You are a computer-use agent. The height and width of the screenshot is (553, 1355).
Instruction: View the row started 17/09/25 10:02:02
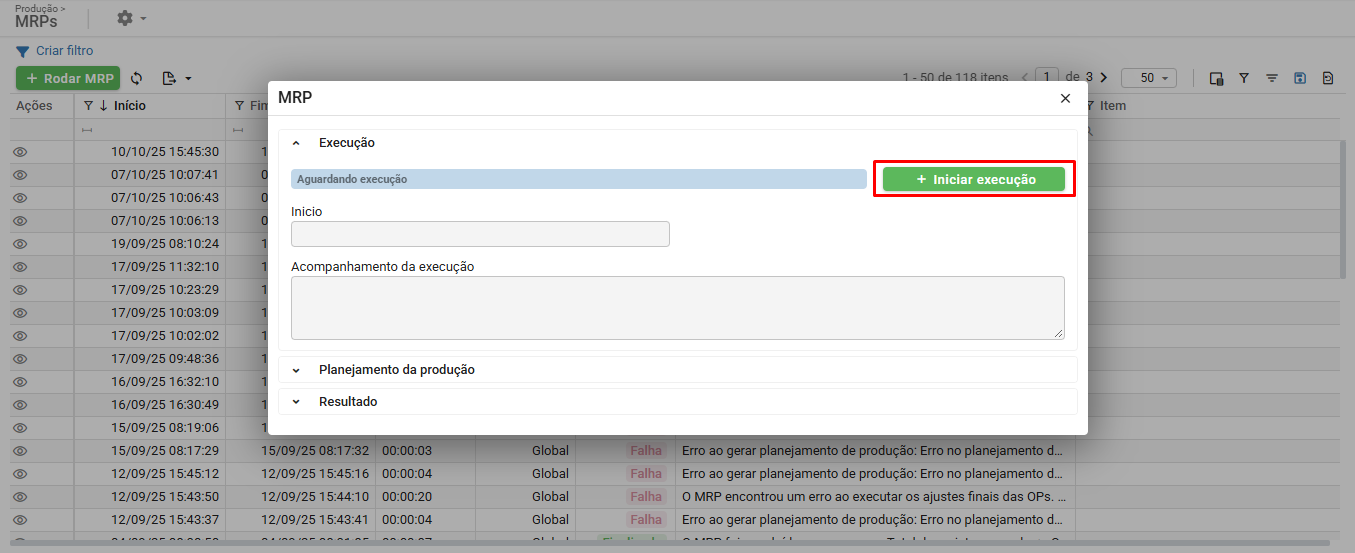click(20, 336)
